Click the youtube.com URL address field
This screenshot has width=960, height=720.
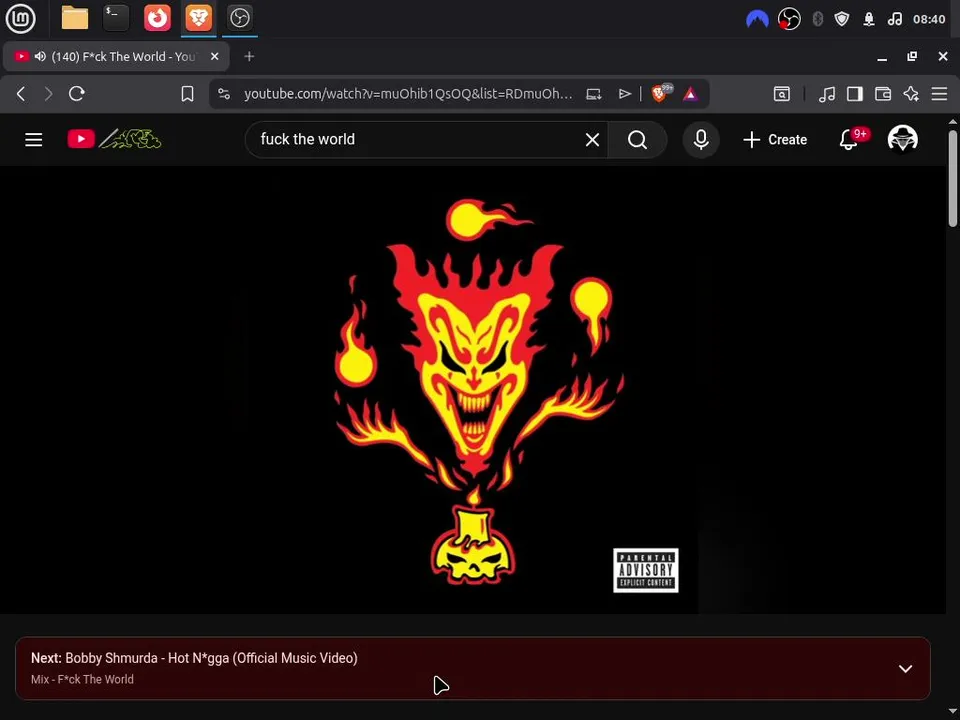click(x=408, y=94)
